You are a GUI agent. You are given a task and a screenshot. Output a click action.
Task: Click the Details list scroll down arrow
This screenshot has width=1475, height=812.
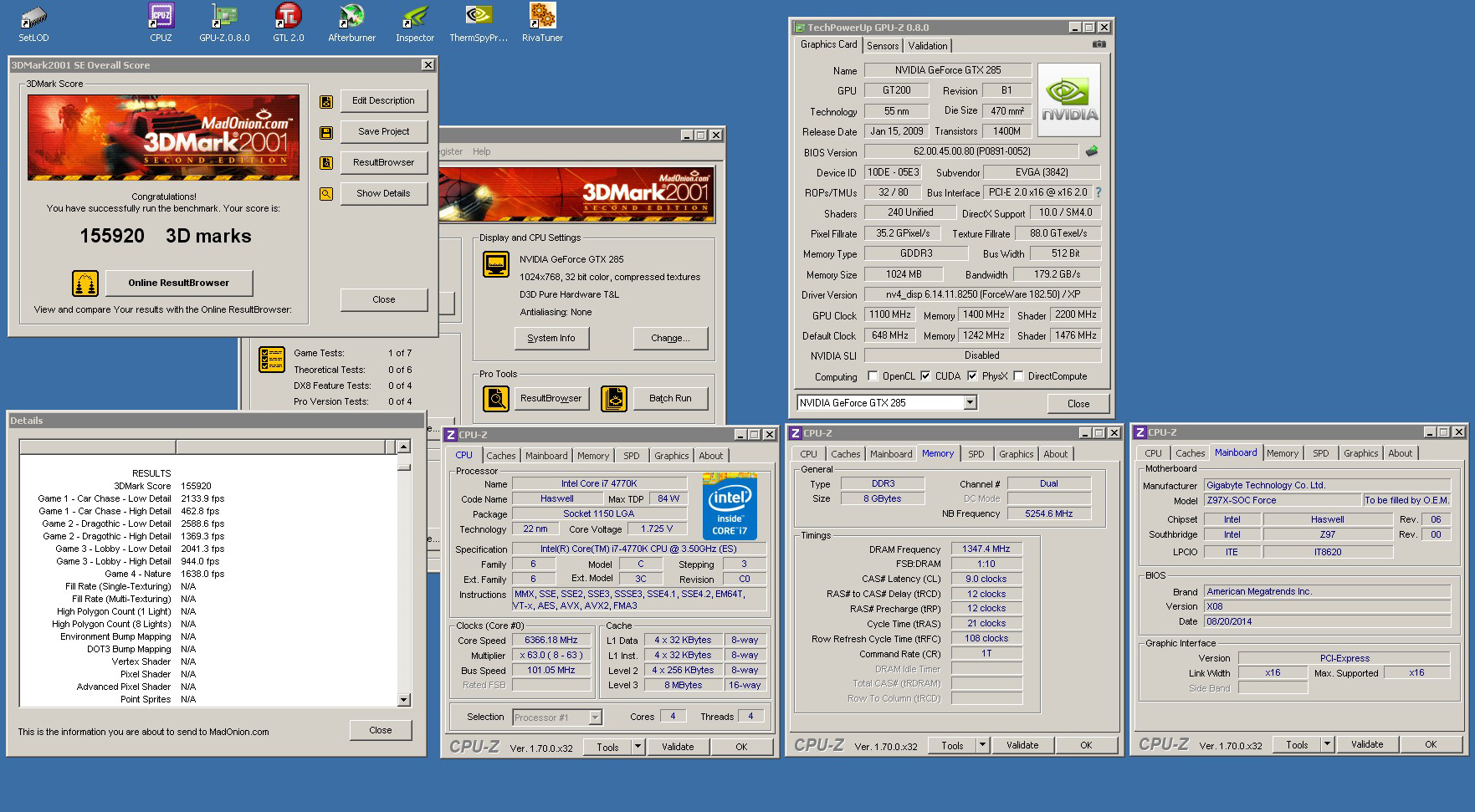(x=404, y=700)
